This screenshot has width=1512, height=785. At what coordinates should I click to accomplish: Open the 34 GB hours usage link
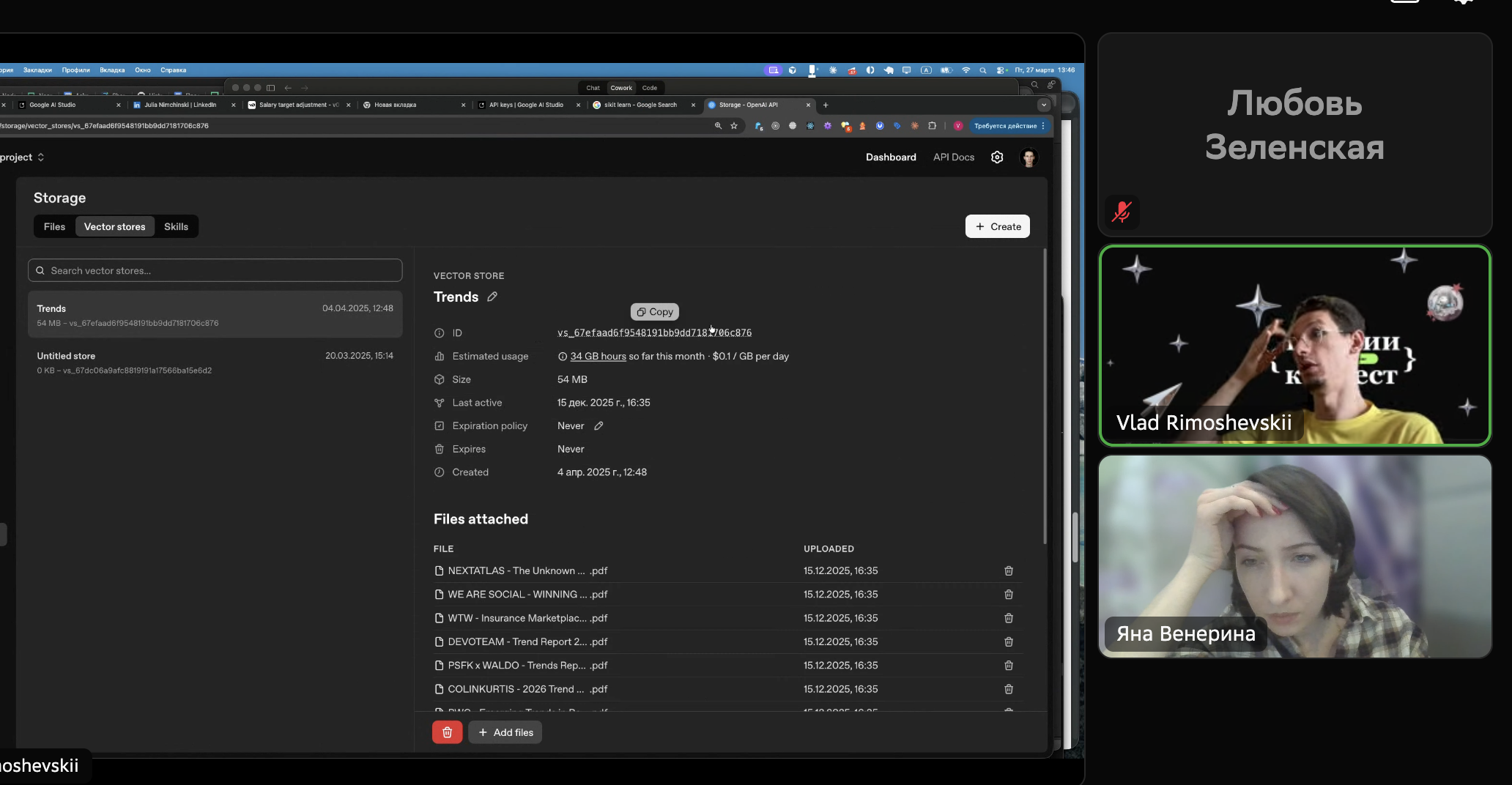click(x=598, y=357)
